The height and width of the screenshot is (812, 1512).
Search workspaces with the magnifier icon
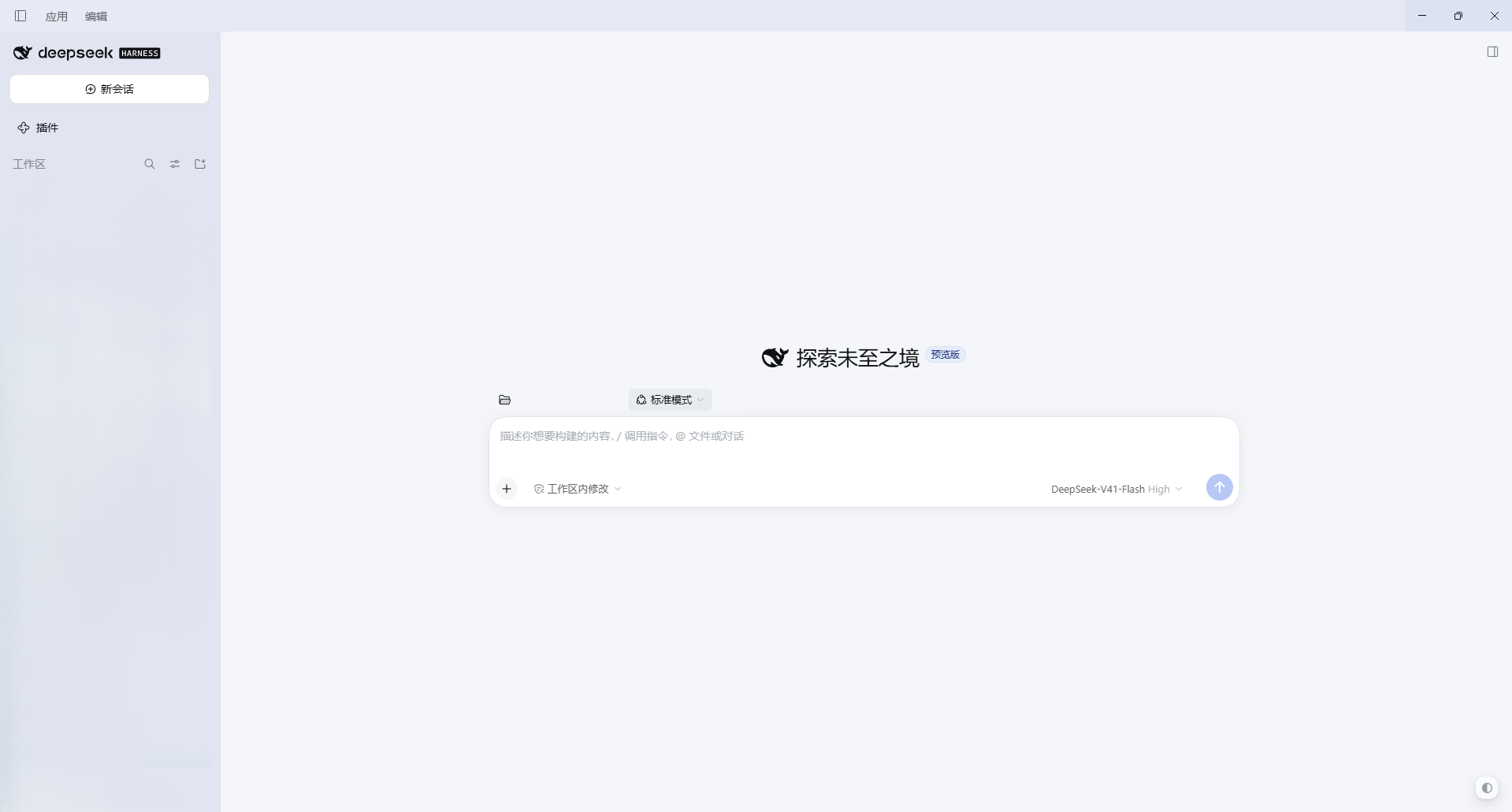click(150, 164)
